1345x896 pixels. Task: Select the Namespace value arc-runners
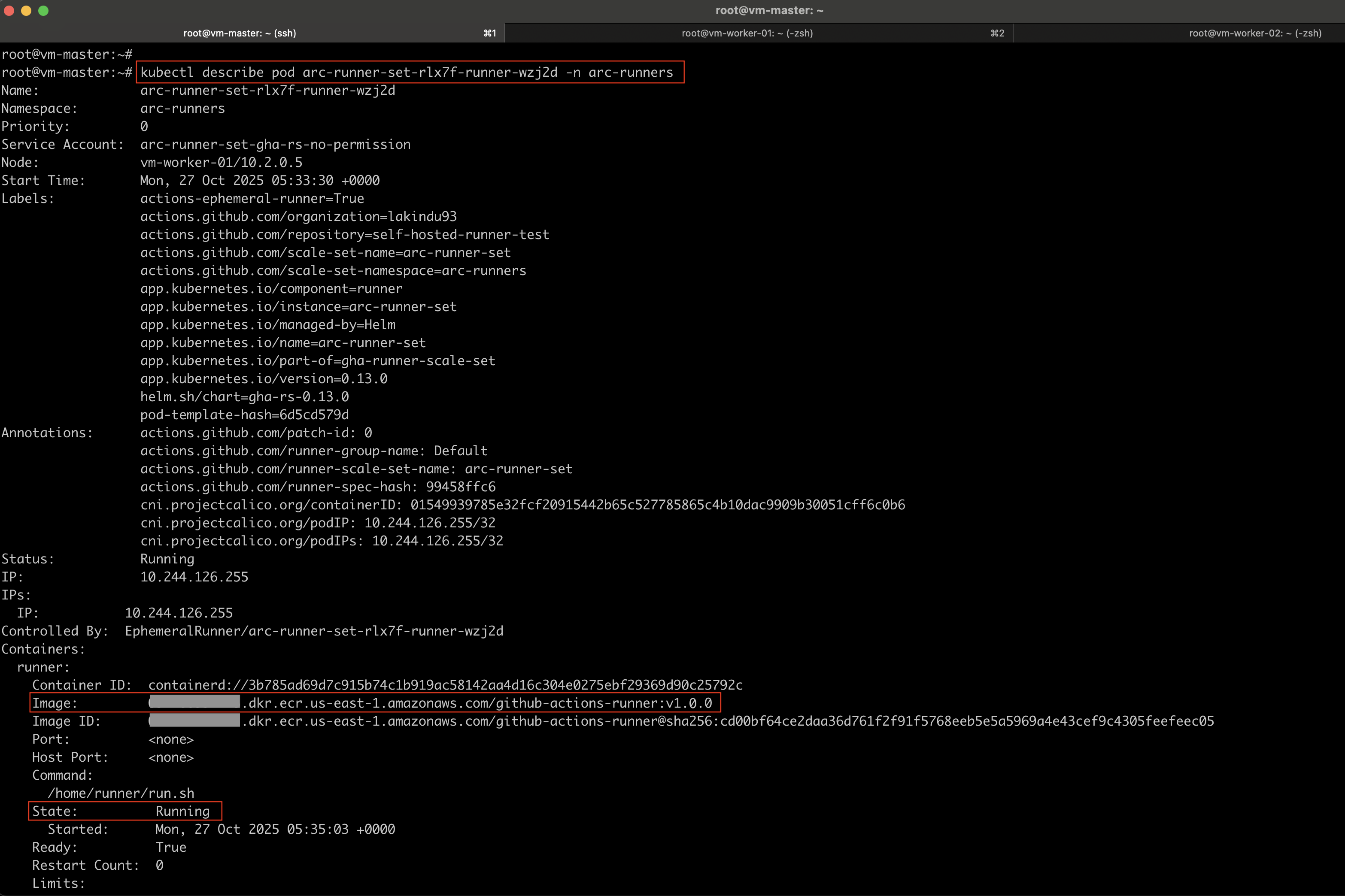[183, 108]
